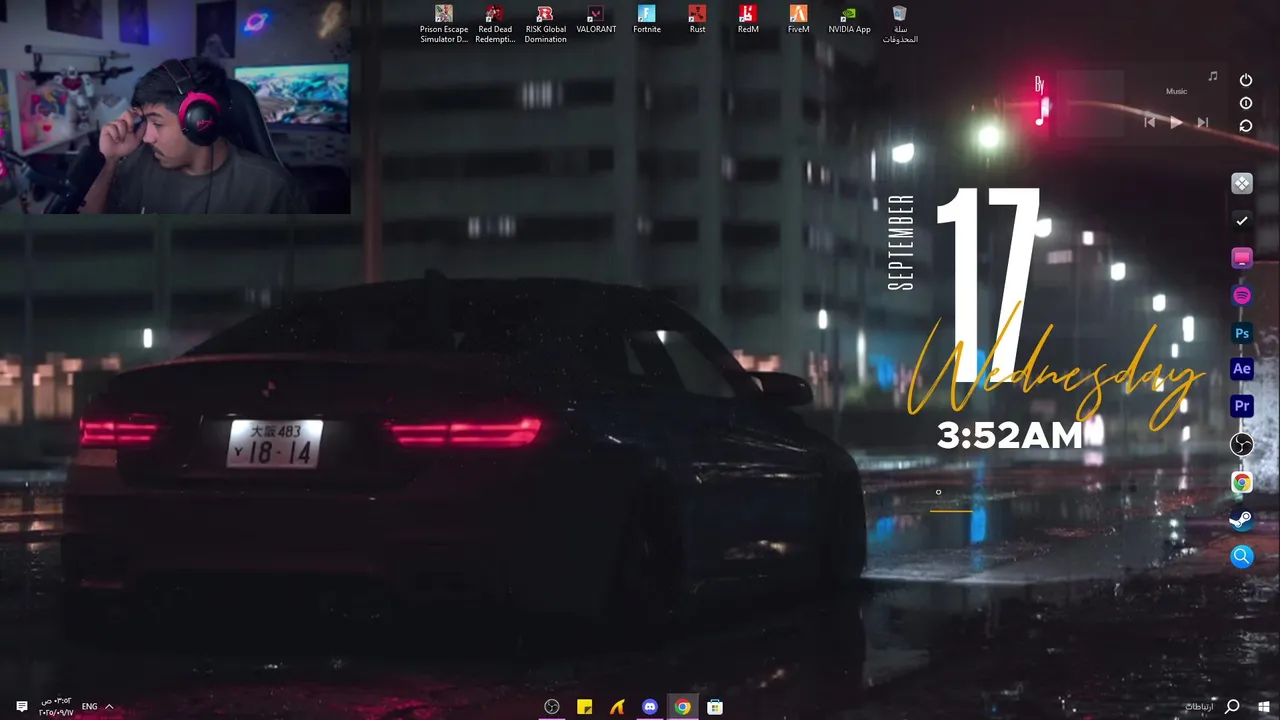Select the VALORANT desktop shortcut
The image size is (1280, 720).
tap(596, 20)
